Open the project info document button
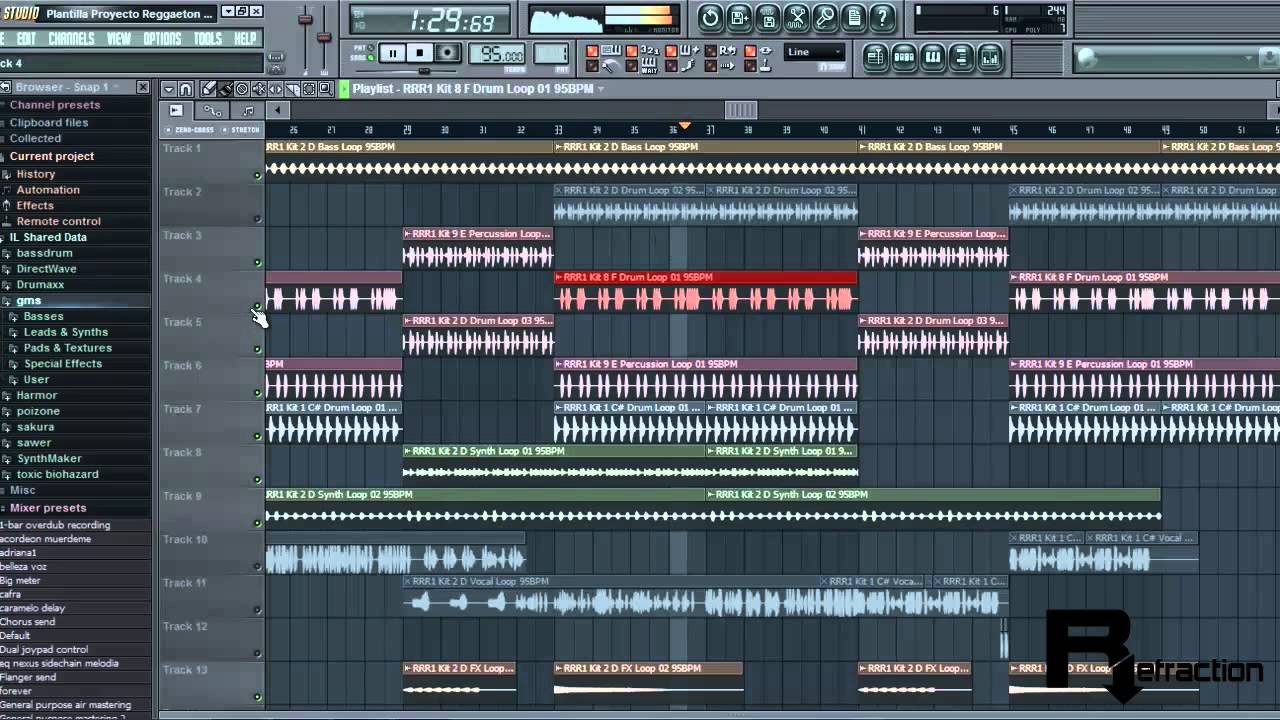Screen dimensions: 1280x720 tap(854, 17)
